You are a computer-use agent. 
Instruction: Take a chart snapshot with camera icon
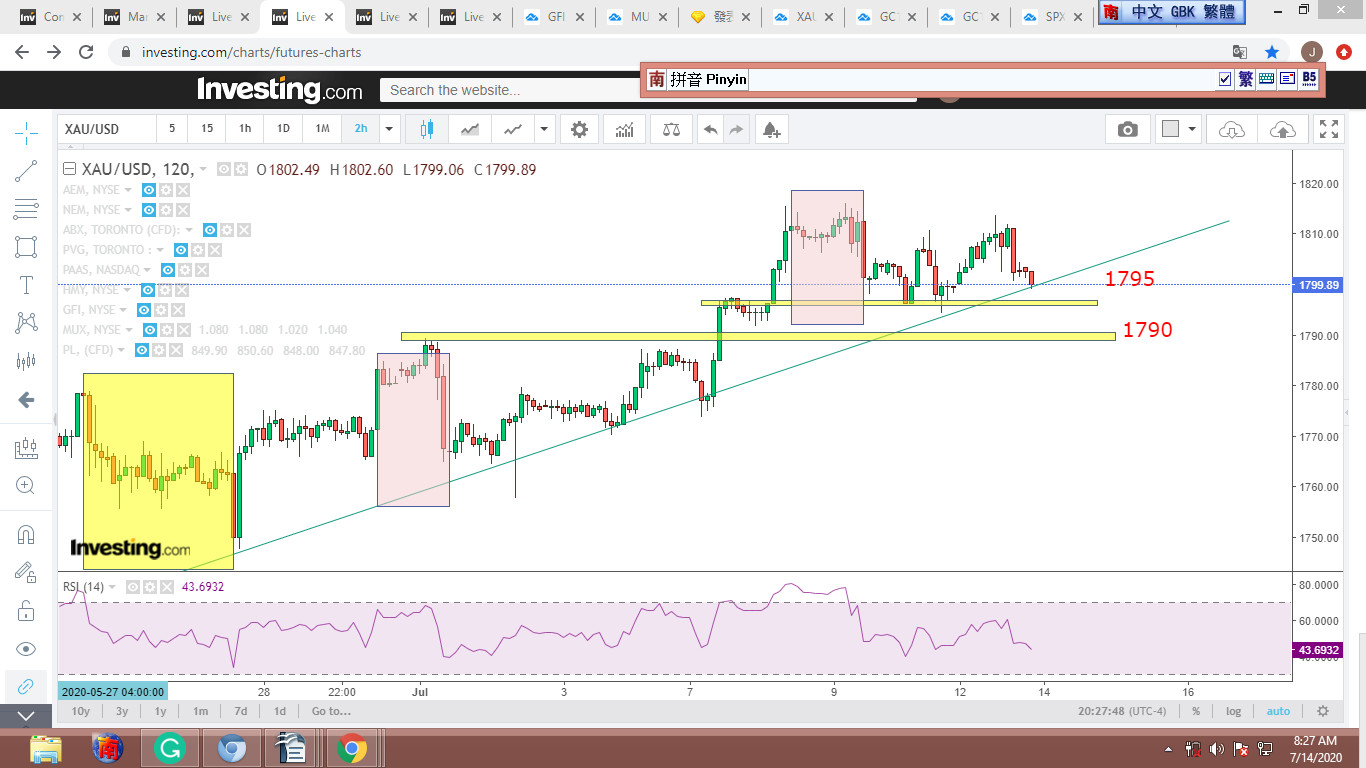click(1128, 129)
